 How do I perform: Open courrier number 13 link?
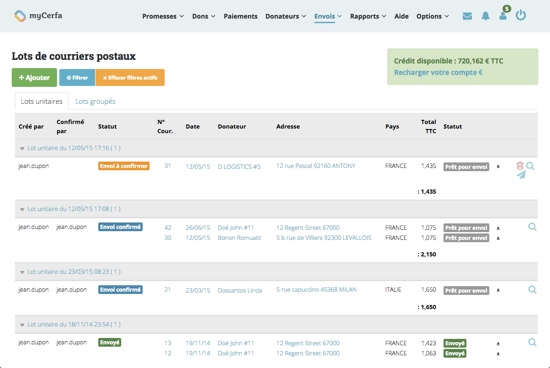pos(168,343)
